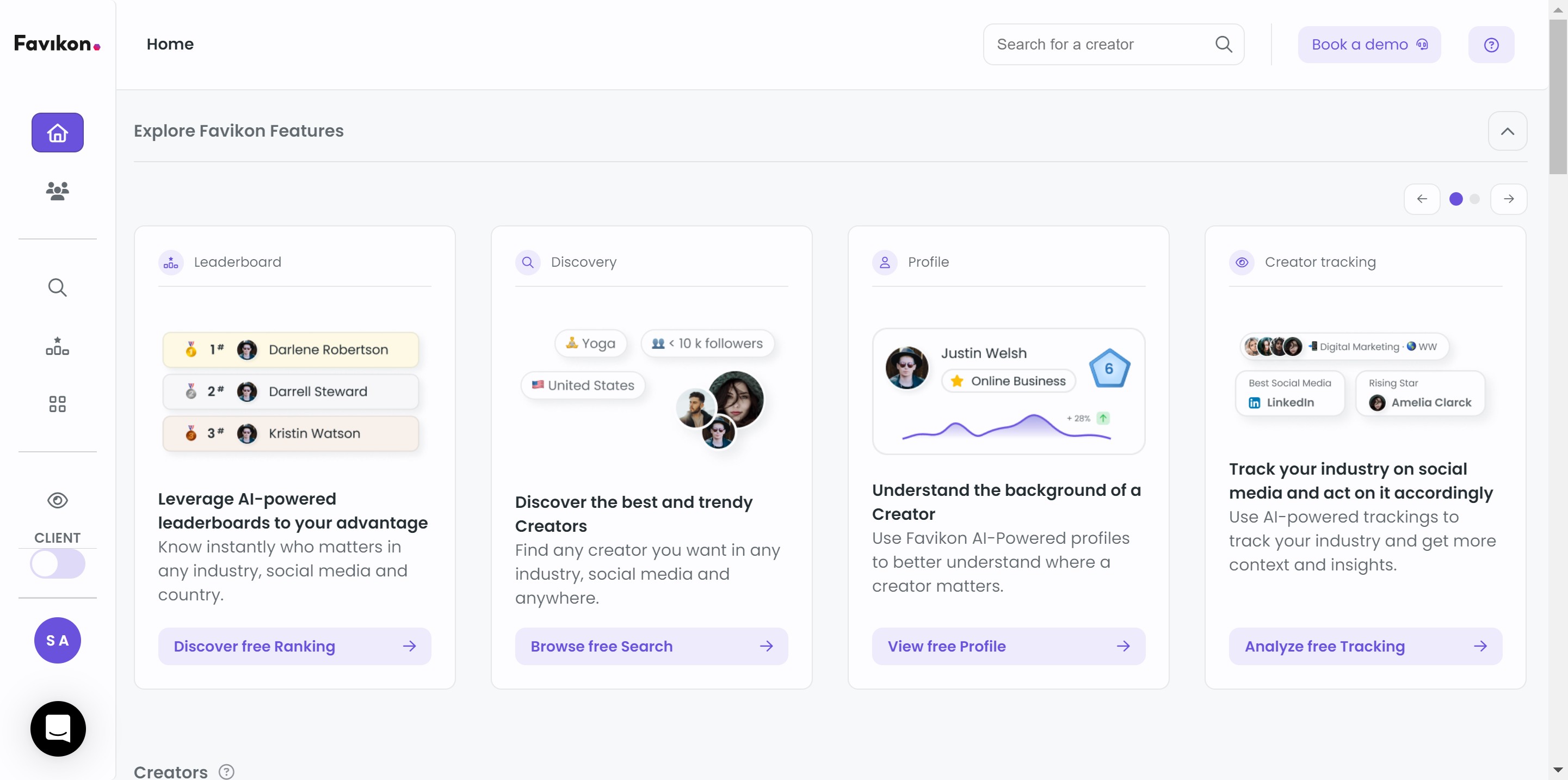Click the help question mark button
Viewport: 1568px width, 780px height.
(x=1491, y=45)
